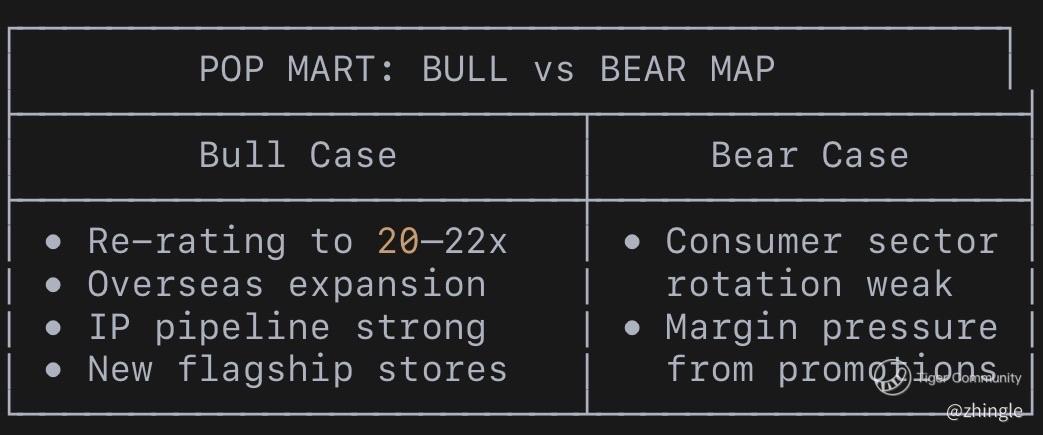Click the highlighted orange number 20
Image resolution: width=1043 pixels, height=435 pixels.
[x=398, y=241]
